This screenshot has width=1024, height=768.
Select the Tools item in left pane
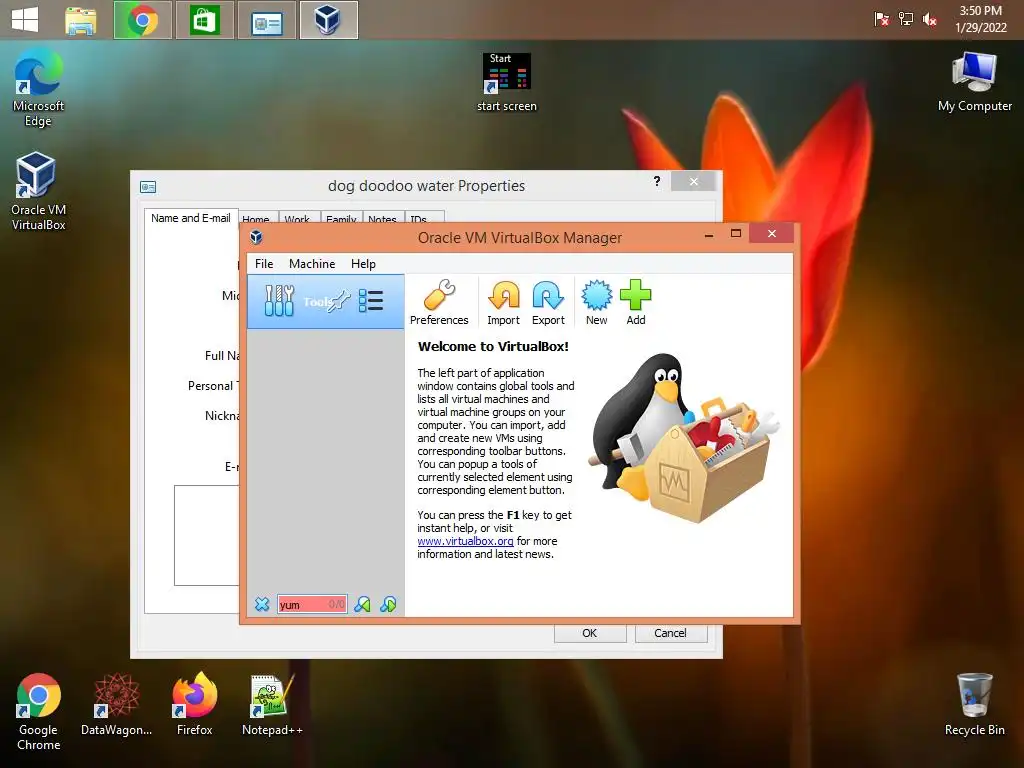pyautogui.click(x=325, y=301)
